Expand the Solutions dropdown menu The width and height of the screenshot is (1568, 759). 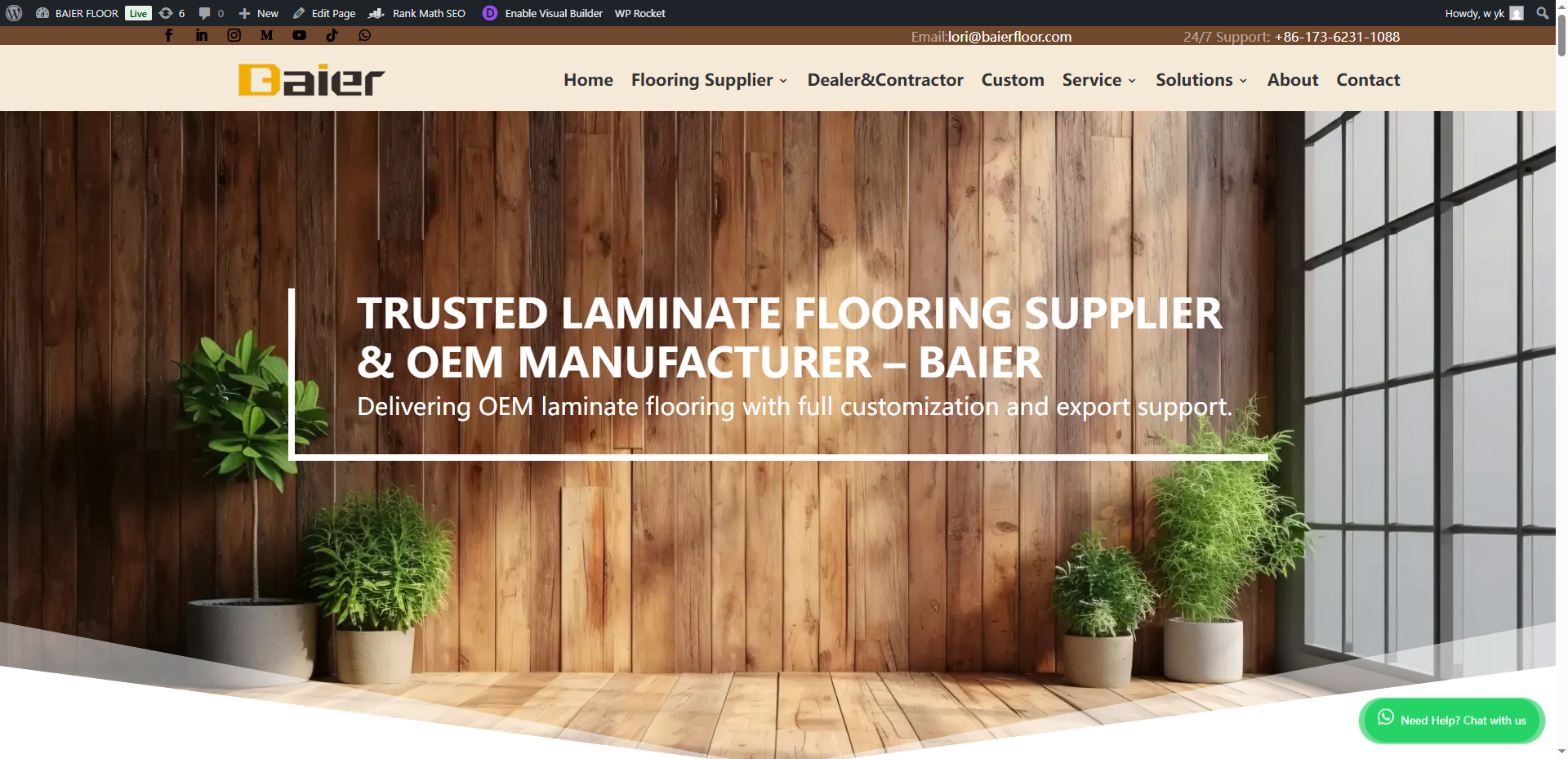pos(1201,80)
